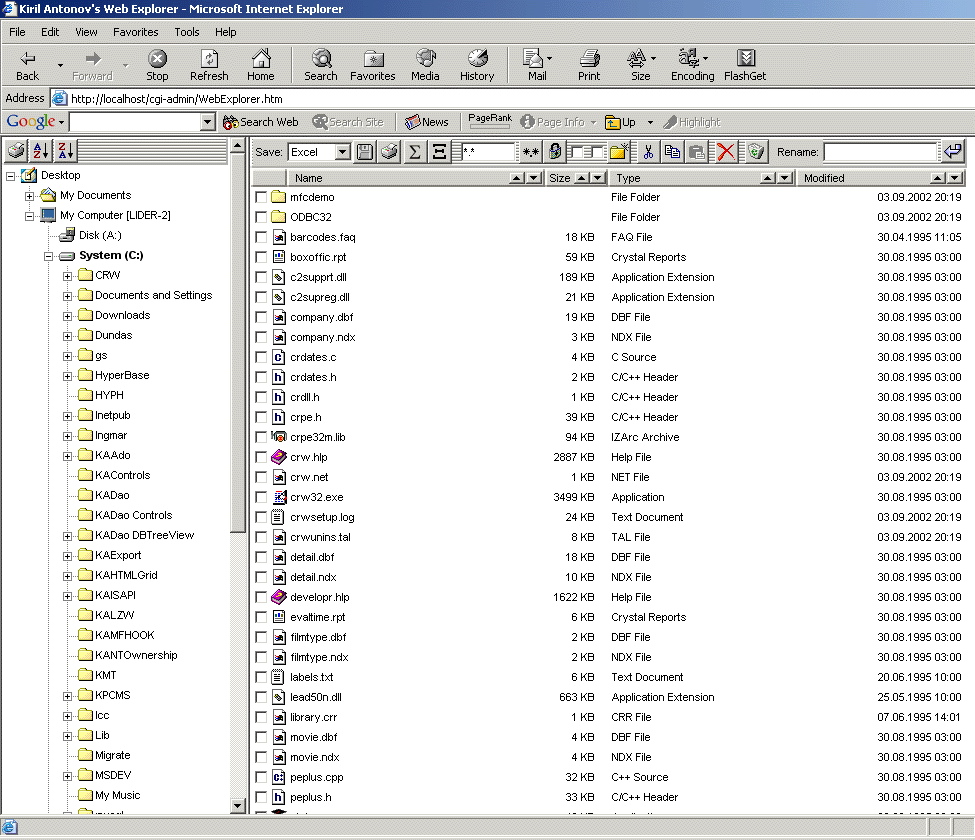The height and width of the screenshot is (840, 975).
Task: Open the Save format dropdown showing Excel
Action: tap(342, 152)
